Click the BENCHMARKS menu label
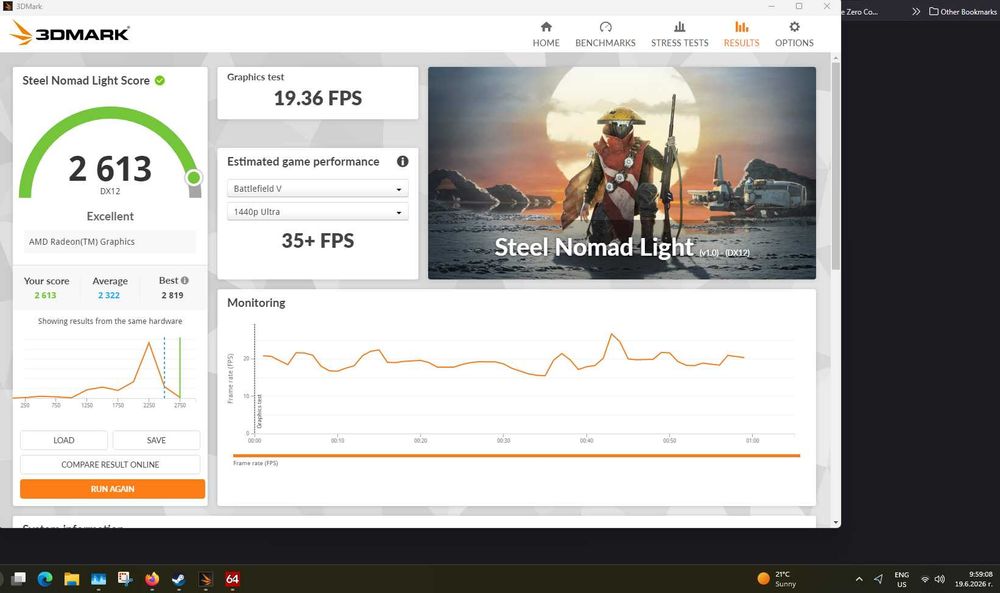 [x=605, y=43]
